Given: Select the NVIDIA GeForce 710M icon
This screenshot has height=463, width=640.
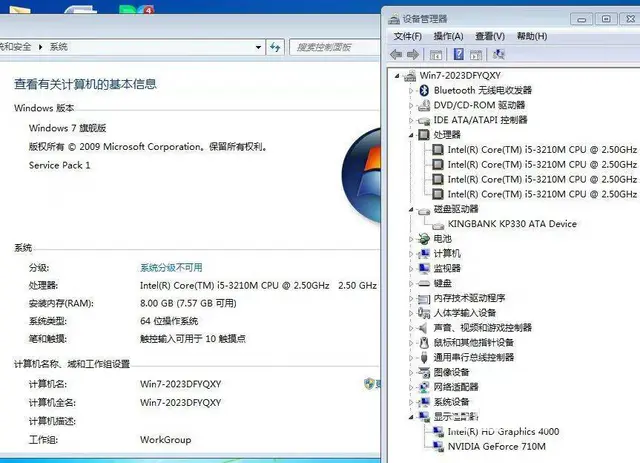Looking at the screenshot, I should pyautogui.click(x=438, y=447).
